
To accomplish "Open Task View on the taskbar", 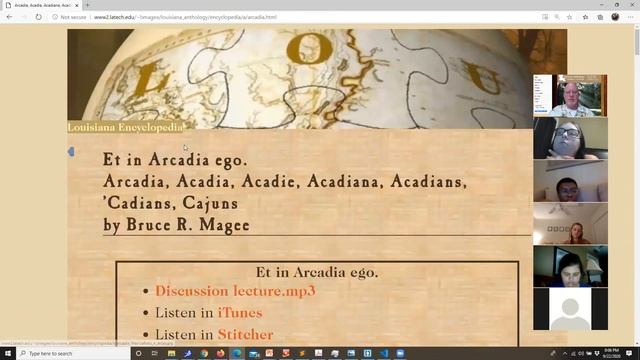I will coord(155,353).
